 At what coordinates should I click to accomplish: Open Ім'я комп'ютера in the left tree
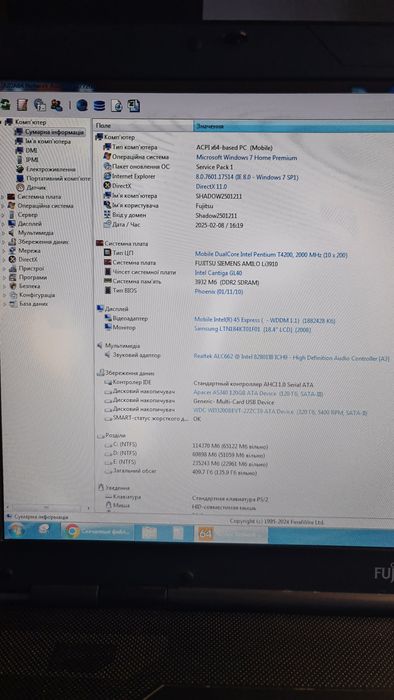[x=48, y=141]
